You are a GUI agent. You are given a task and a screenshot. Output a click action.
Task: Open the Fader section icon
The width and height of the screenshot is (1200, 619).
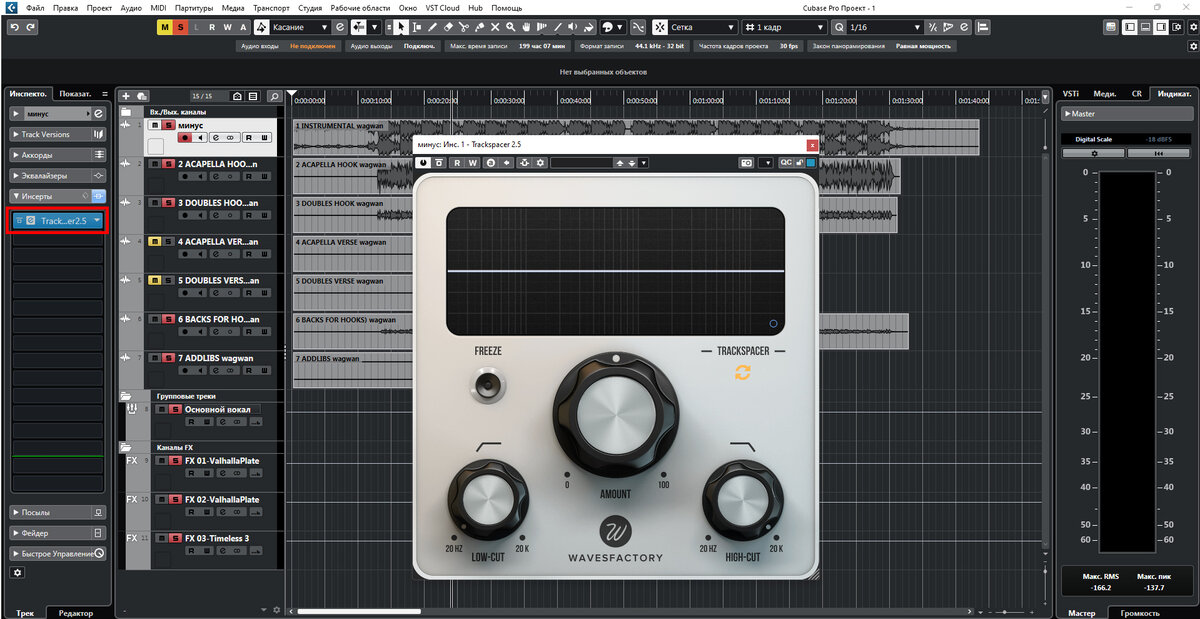click(x=98, y=533)
